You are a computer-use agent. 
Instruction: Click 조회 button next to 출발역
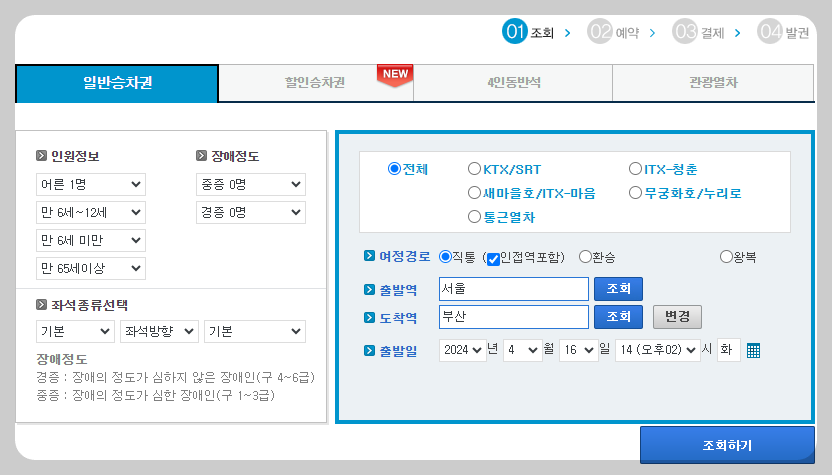pos(618,289)
